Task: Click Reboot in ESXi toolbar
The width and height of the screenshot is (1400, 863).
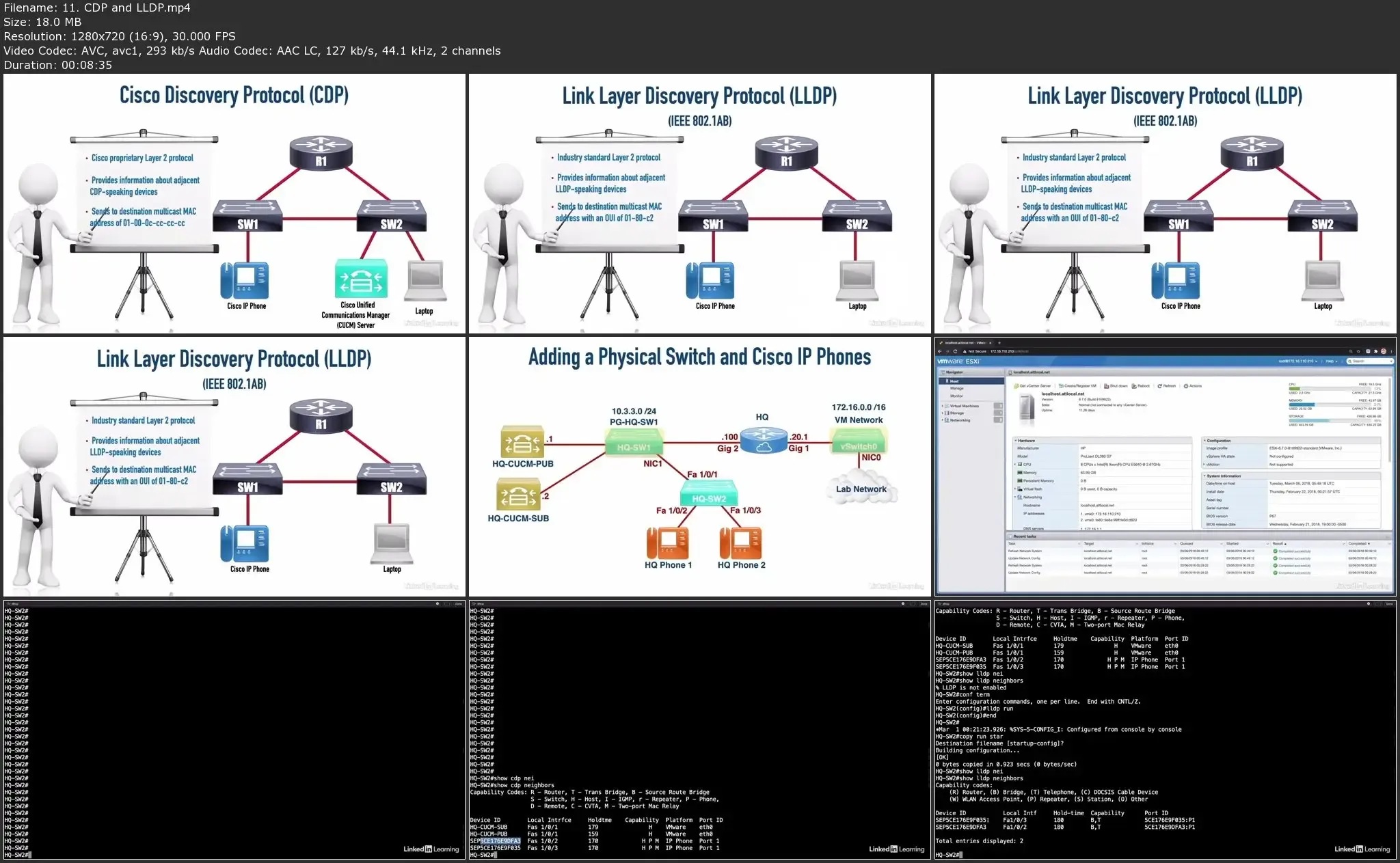Action: pyautogui.click(x=1141, y=385)
